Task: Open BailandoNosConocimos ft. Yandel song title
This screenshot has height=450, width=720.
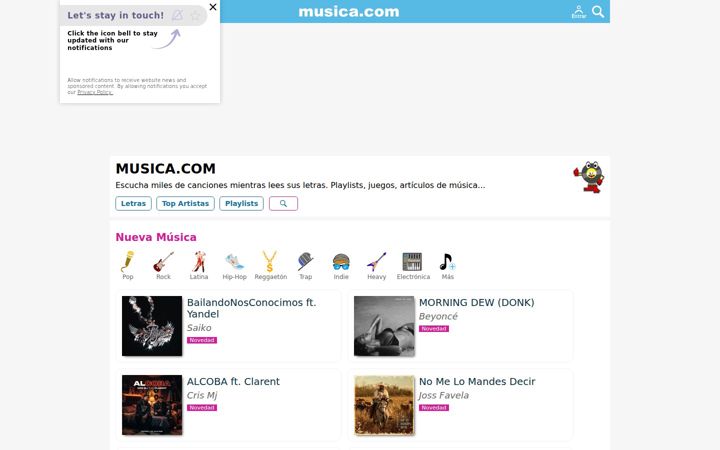Action: [x=252, y=308]
